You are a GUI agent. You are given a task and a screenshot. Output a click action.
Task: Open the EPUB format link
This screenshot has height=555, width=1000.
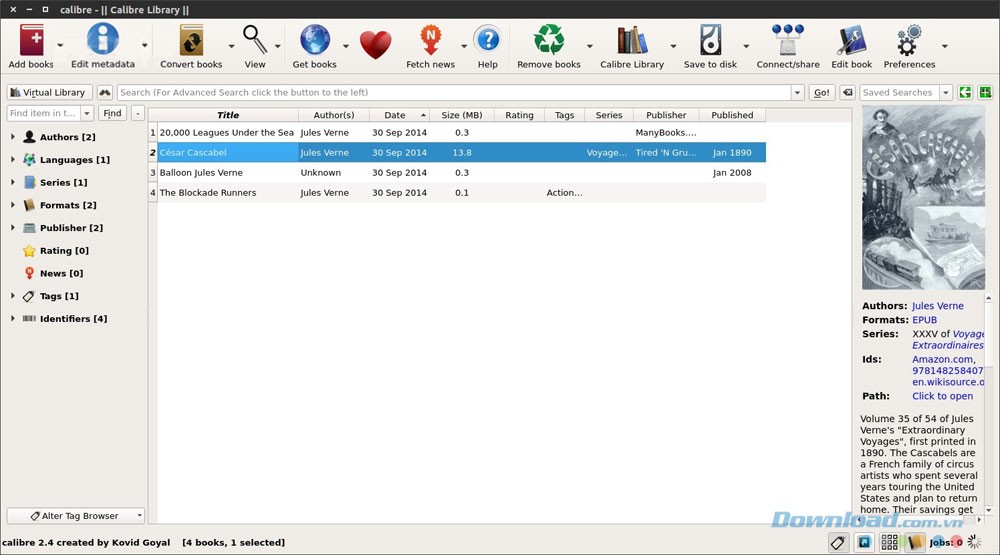tap(924, 320)
